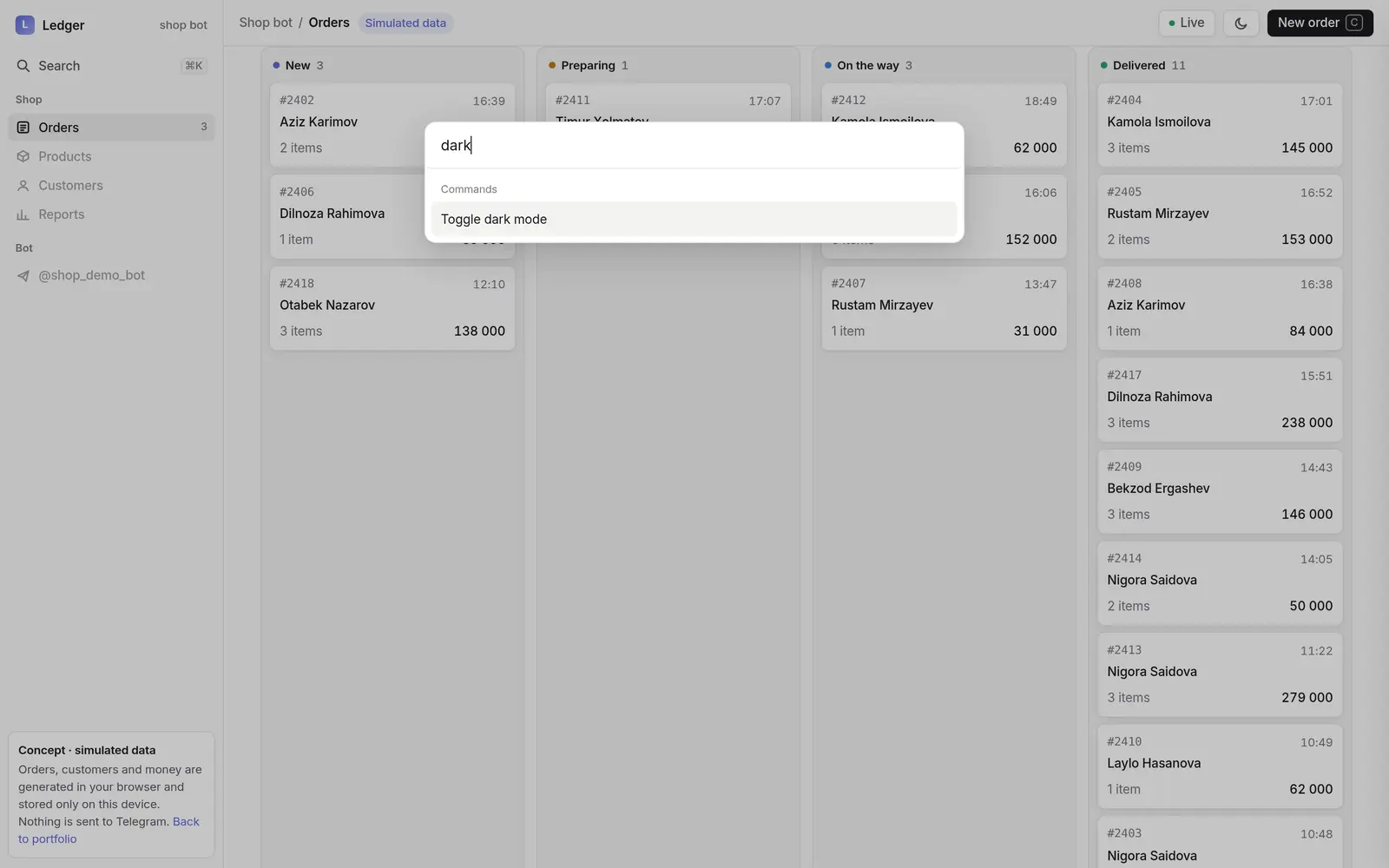Open the sidebar Search with ⌘K hint

[111, 66]
